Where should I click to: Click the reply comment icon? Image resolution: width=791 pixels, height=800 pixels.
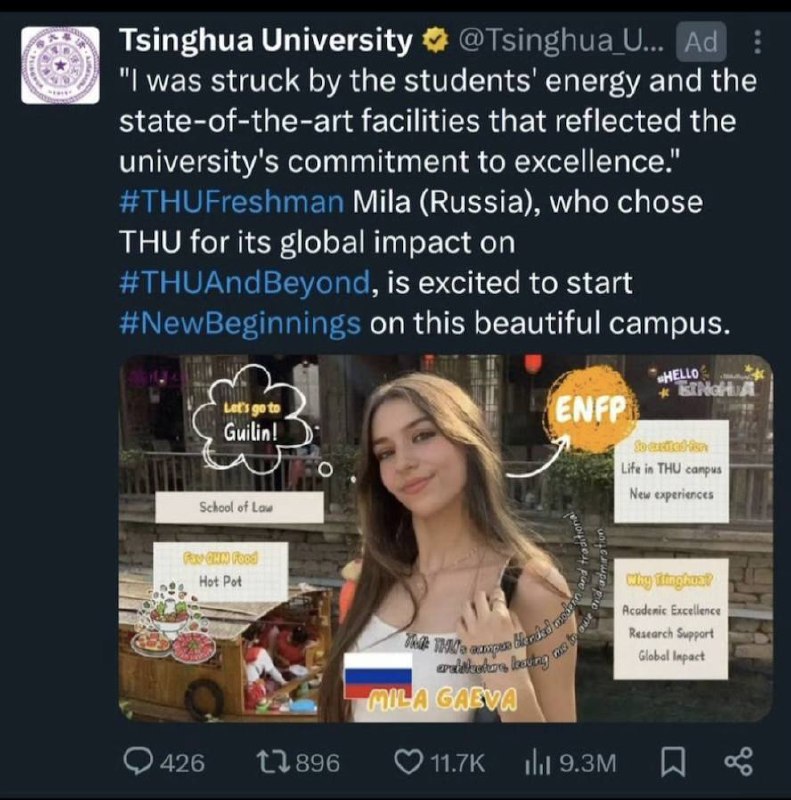click(x=139, y=763)
